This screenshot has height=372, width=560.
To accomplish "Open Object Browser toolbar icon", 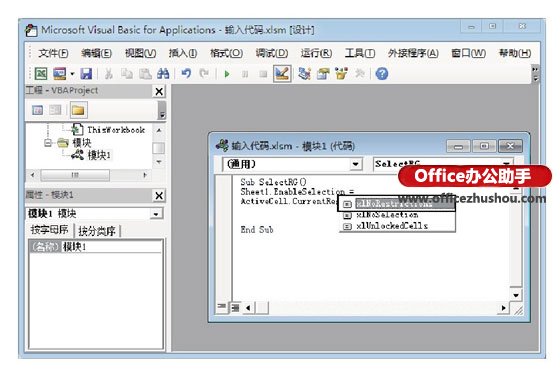I will coord(341,74).
